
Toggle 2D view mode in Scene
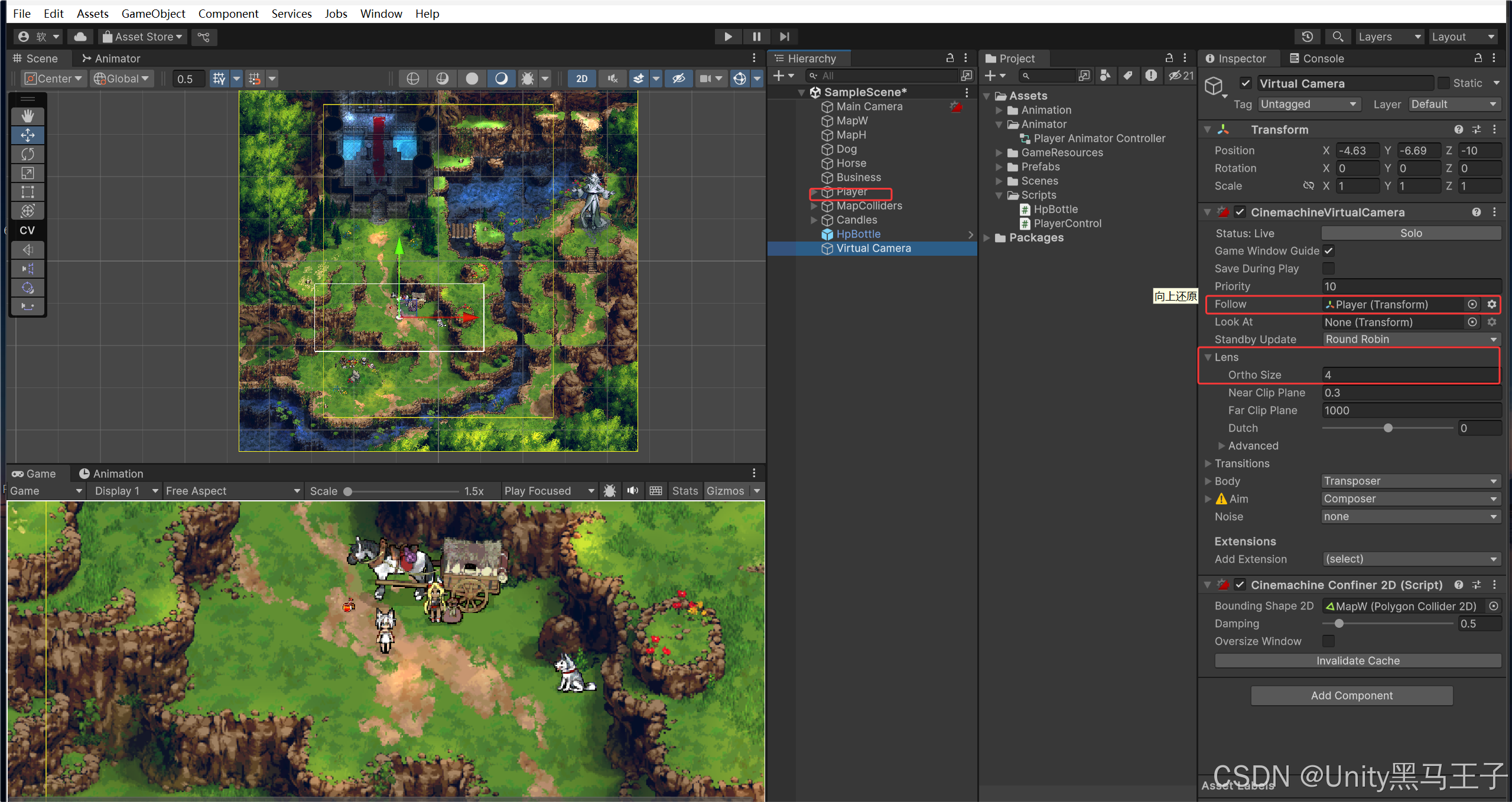[581, 79]
